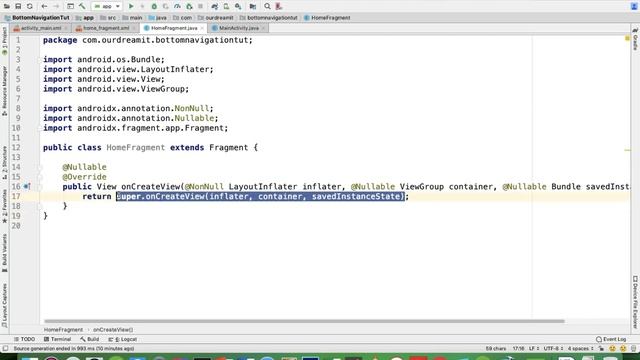This screenshot has height=360, width=640.
Task: Click the Attach Debugger to process icon
Action: coord(189,7)
